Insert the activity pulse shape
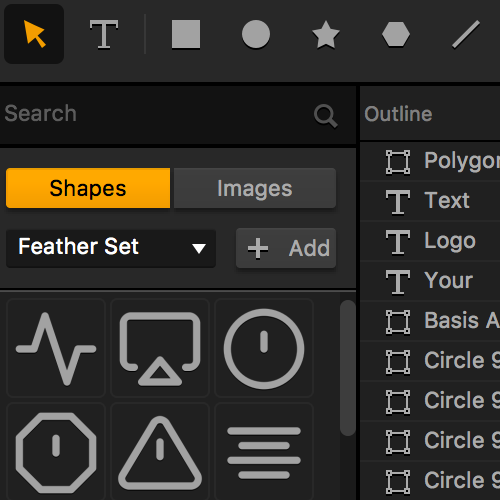 [56, 348]
